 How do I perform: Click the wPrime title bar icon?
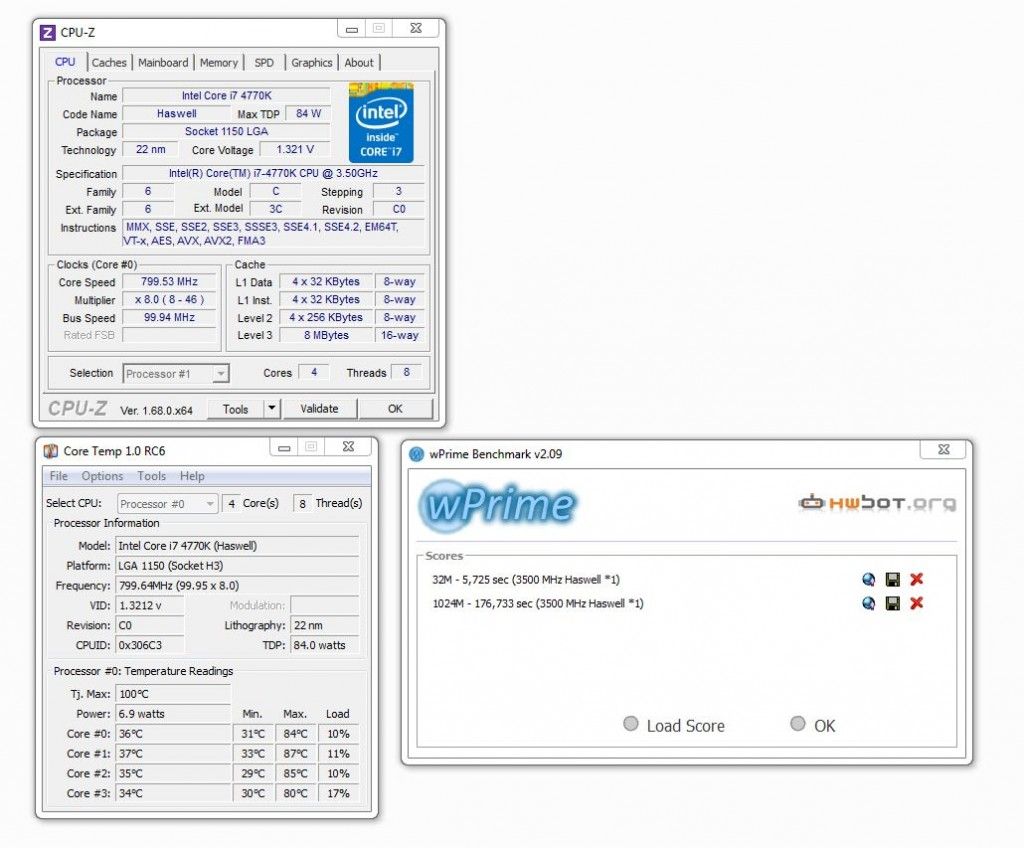(416, 454)
